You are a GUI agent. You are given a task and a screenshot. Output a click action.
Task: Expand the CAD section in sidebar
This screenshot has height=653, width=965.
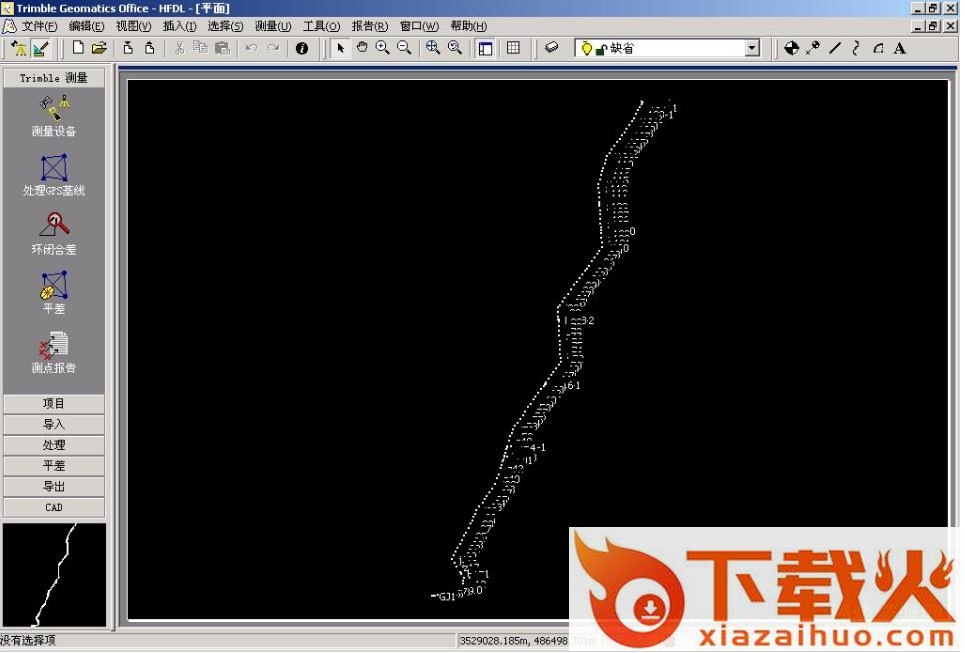54,507
